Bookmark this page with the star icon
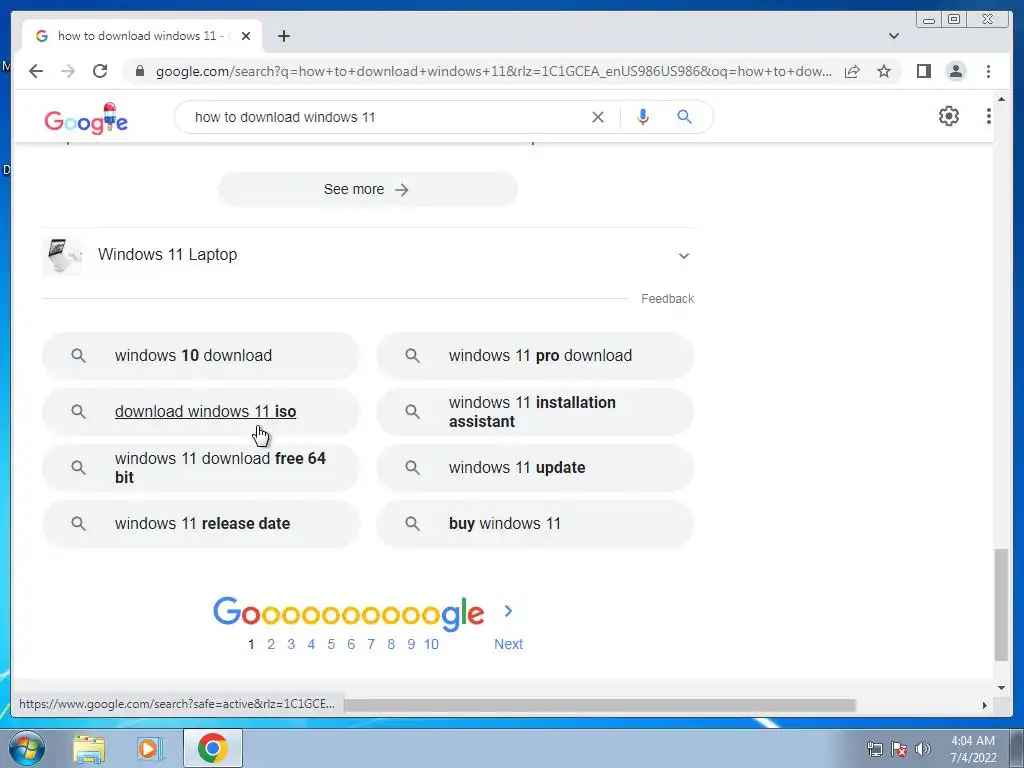This screenshot has height=768, width=1024. 884,71
